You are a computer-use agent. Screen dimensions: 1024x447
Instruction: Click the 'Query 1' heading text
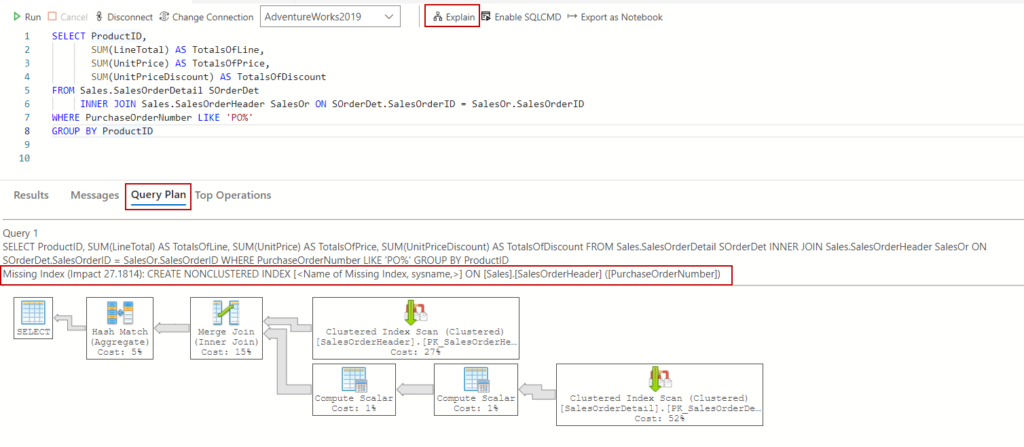[20, 233]
